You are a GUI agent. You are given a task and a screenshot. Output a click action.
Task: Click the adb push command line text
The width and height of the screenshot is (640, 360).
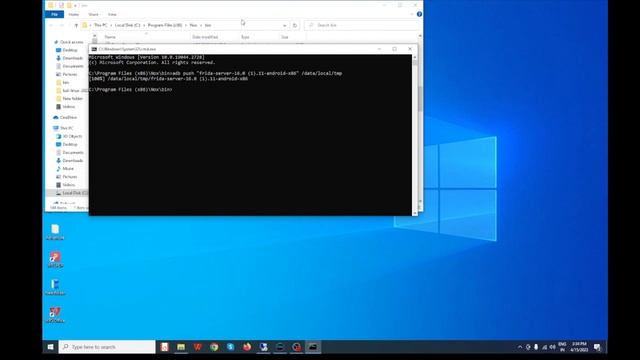point(216,73)
